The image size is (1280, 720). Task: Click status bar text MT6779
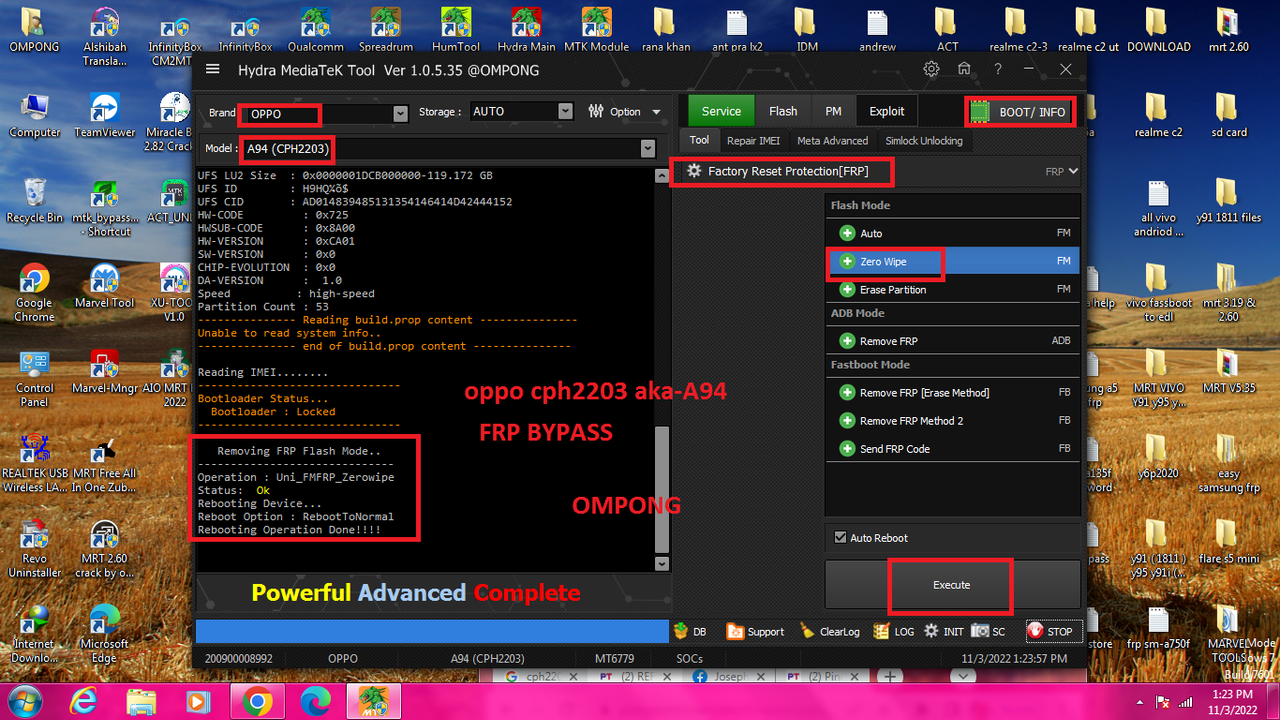pos(613,658)
